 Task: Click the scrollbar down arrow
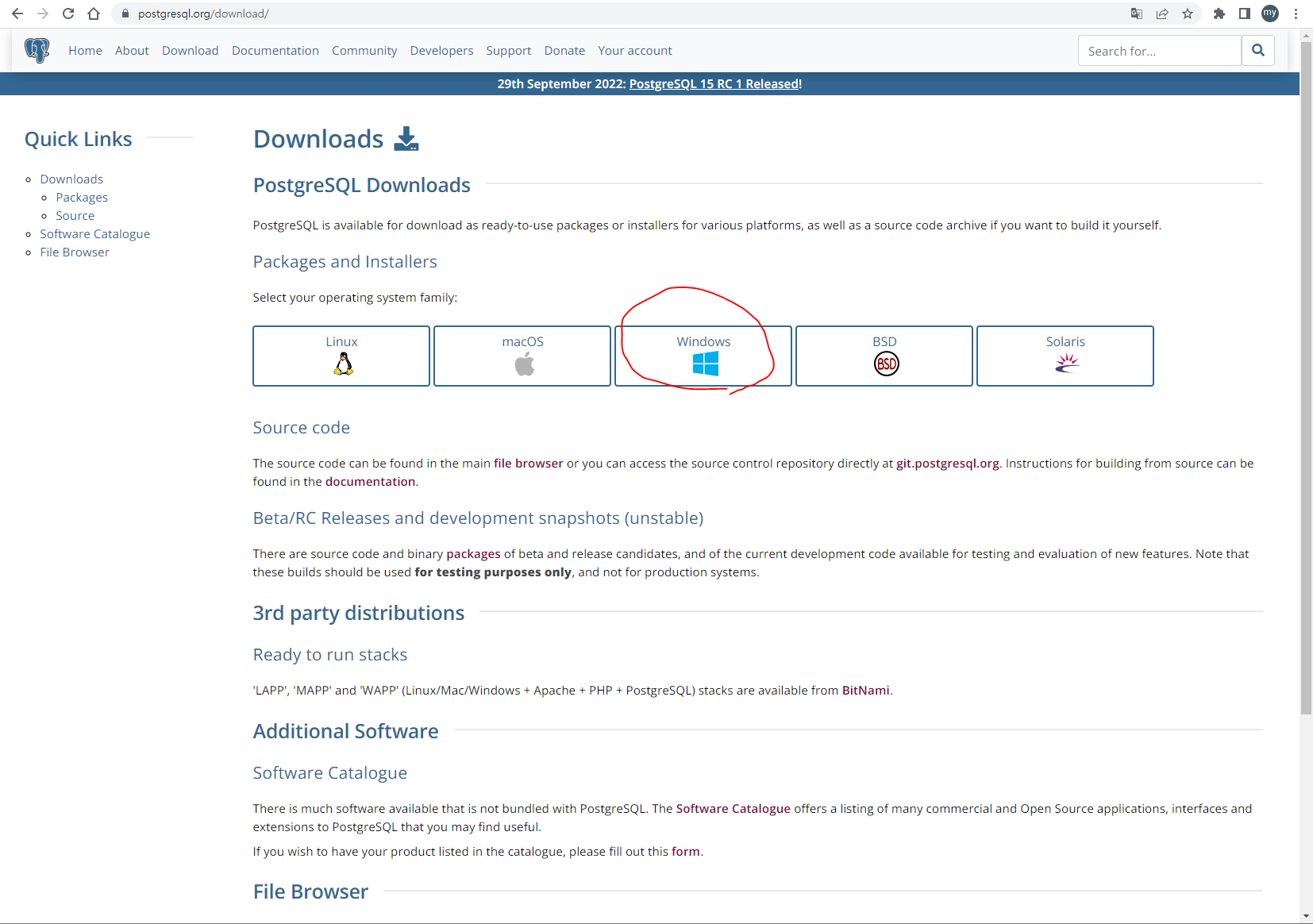coord(1306,916)
